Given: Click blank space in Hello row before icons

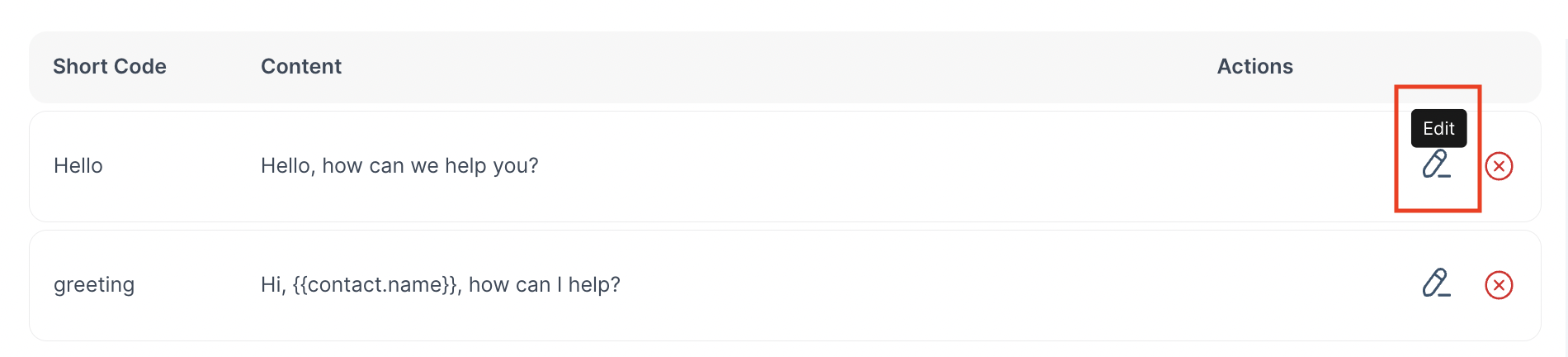Looking at the screenshot, I should coord(974,166).
